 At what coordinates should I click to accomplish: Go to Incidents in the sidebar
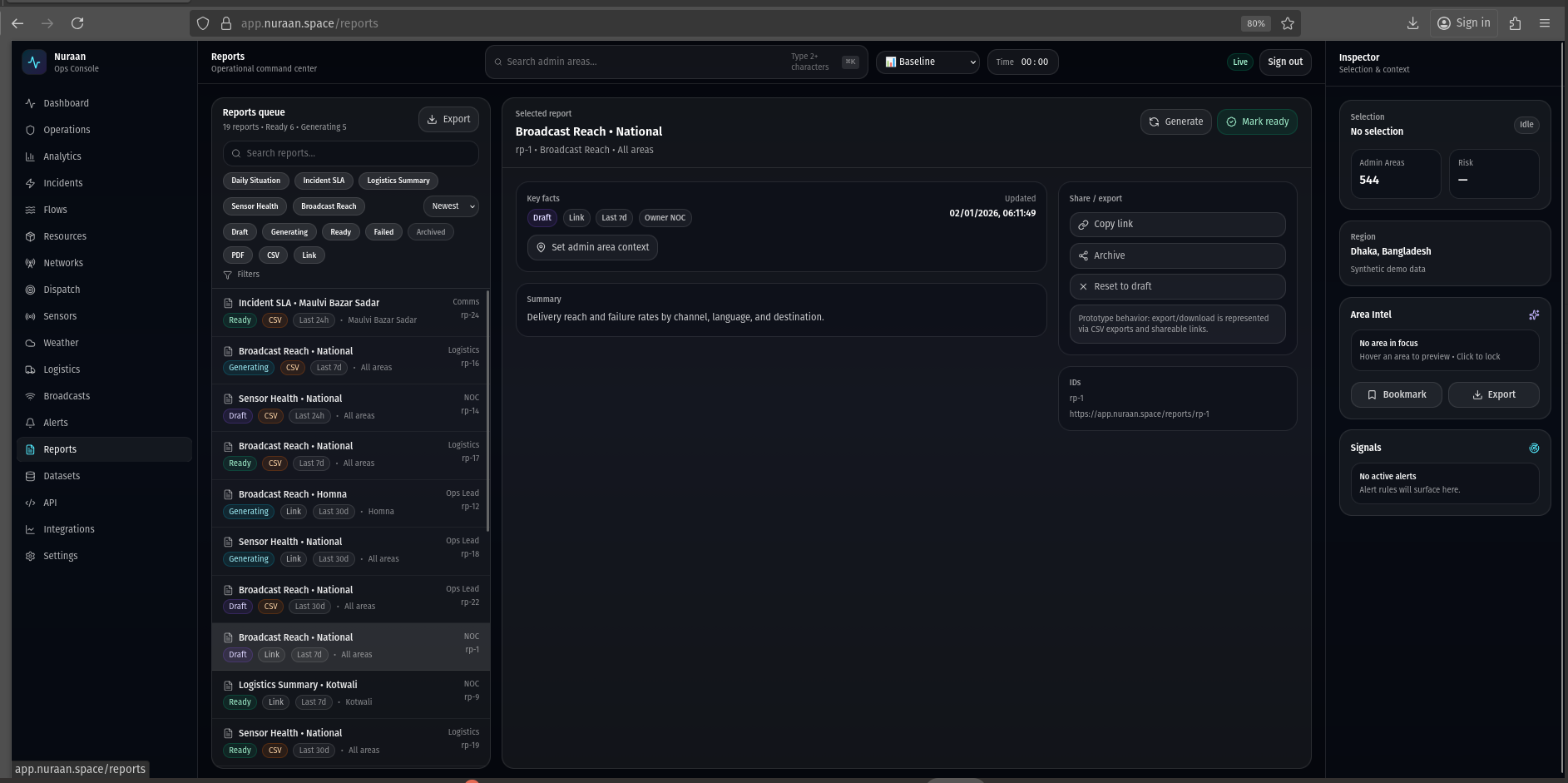(62, 183)
